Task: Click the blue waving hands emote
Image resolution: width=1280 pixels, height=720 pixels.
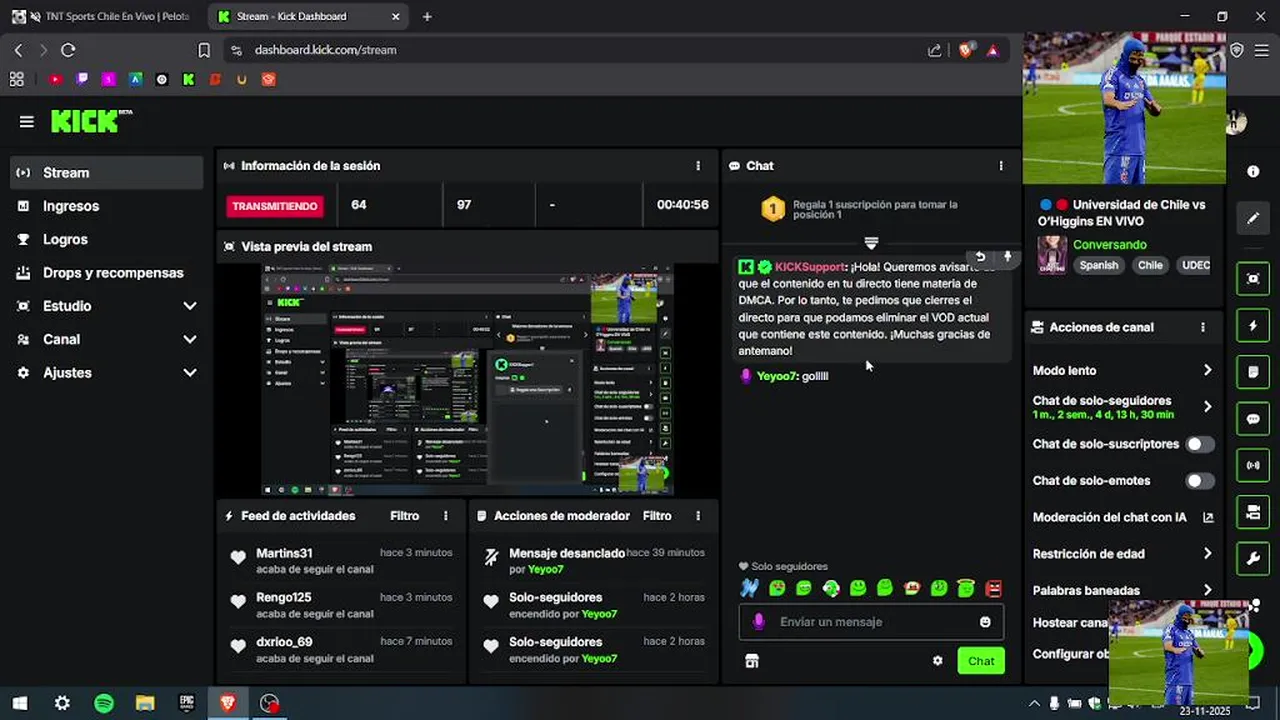Action: tap(749, 589)
